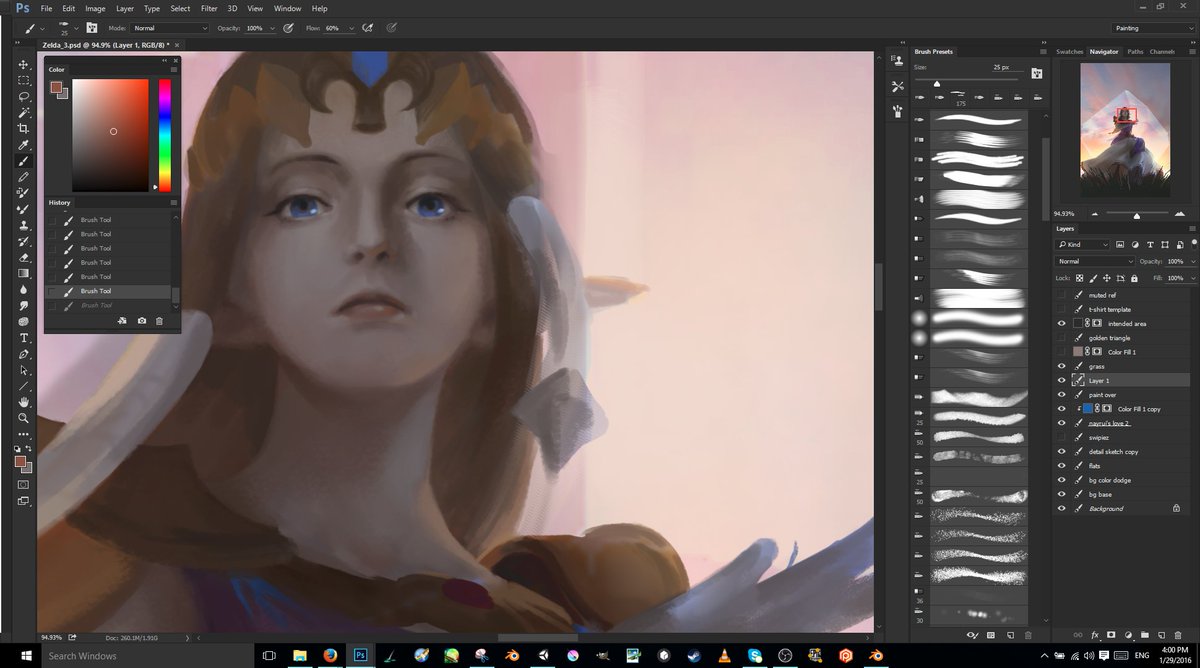Select the Clone Stamp tool
This screenshot has height=668, width=1200.
coord(23,225)
